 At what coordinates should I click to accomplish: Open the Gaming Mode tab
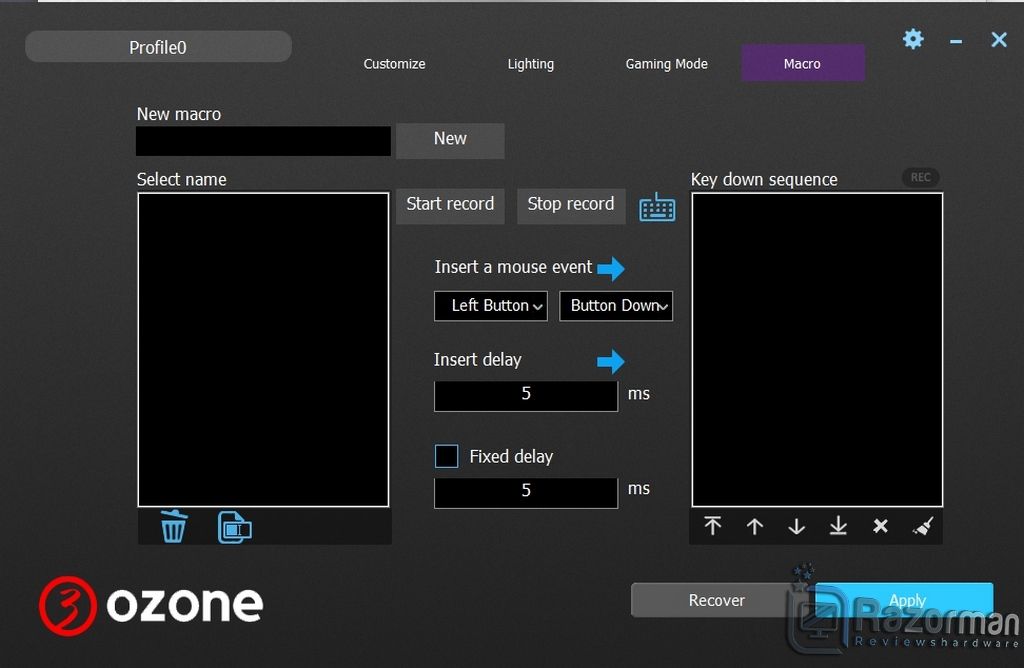666,63
